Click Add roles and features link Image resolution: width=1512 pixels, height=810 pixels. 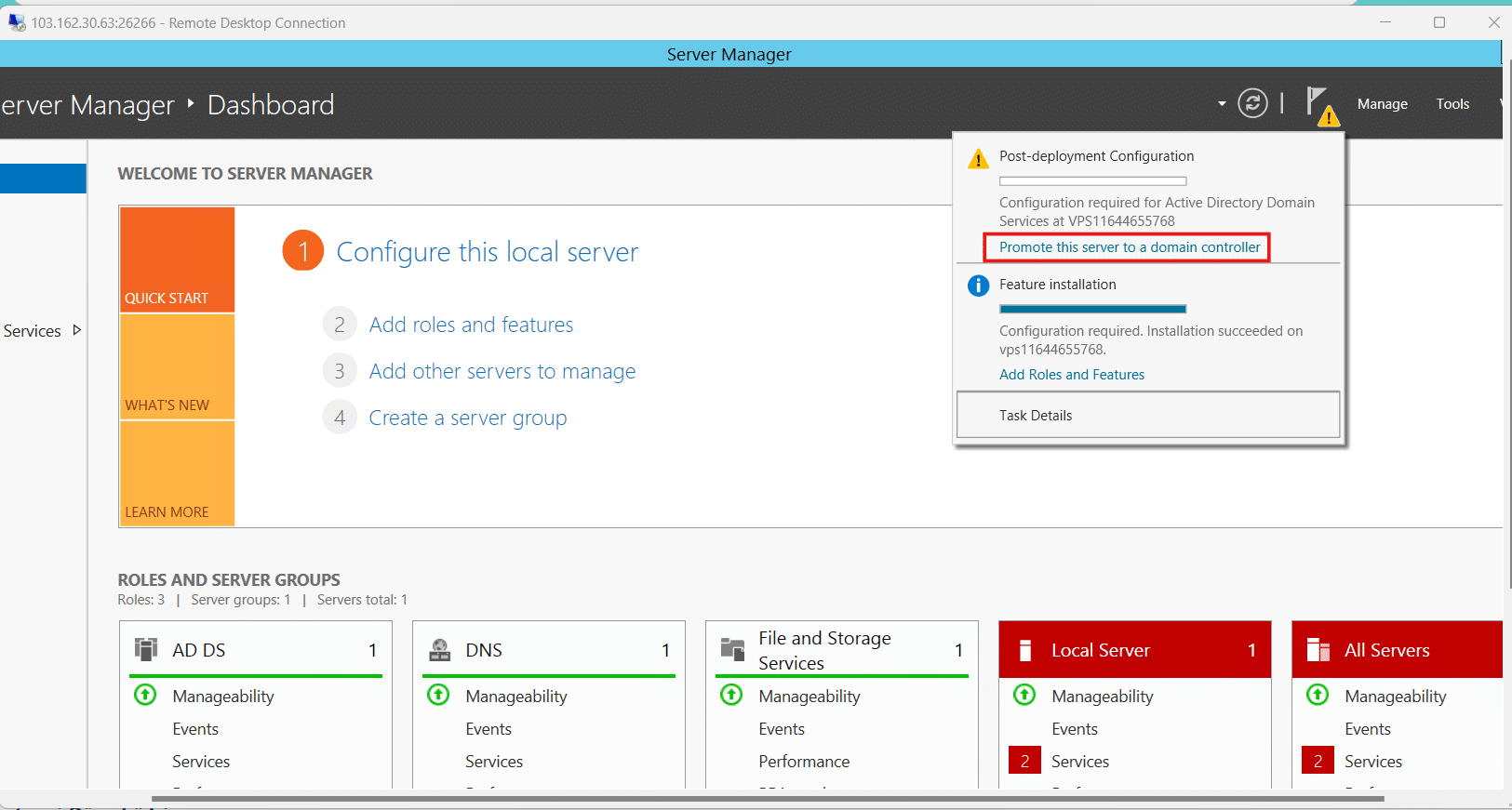pyautogui.click(x=471, y=325)
